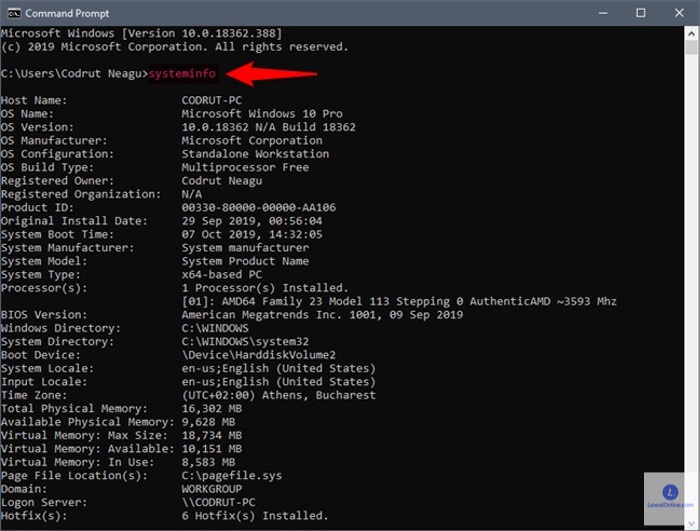700x531 pixels.
Task: Click domain value 'WORKGROUP'
Action: tap(212, 489)
